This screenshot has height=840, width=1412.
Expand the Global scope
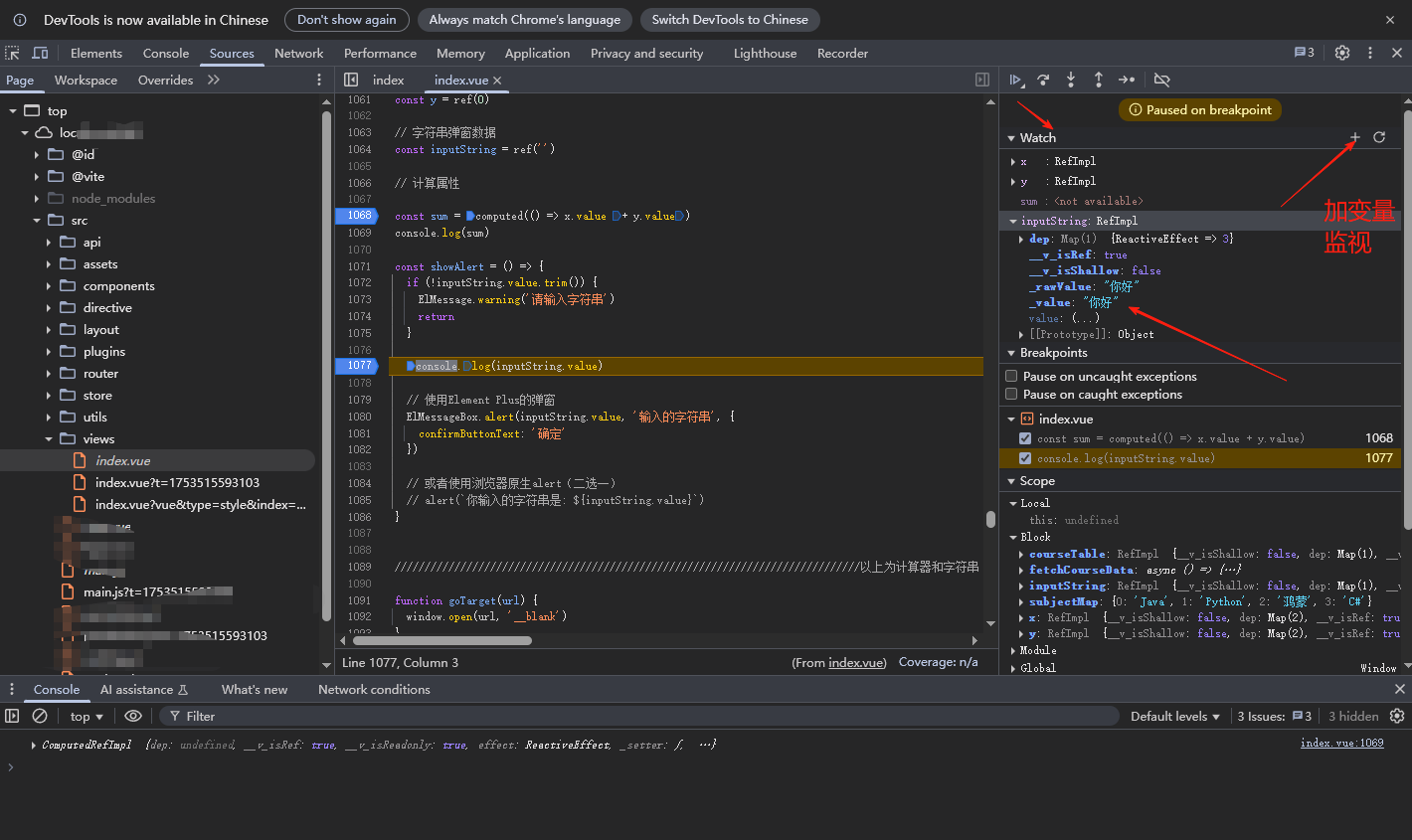[x=1013, y=668]
